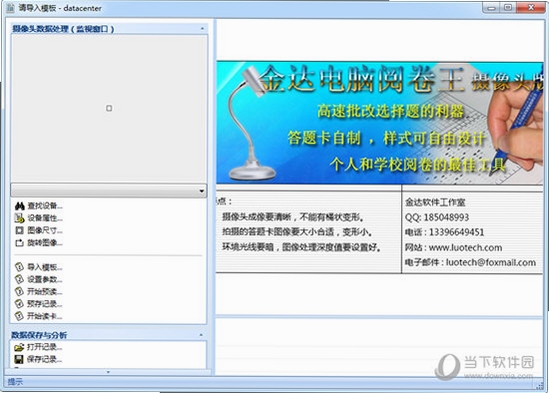Image resolution: width=549 pixels, height=393 pixels.
Task: Maximize the datacenter window
Action: pyautogui.click(x=508, y=7)
